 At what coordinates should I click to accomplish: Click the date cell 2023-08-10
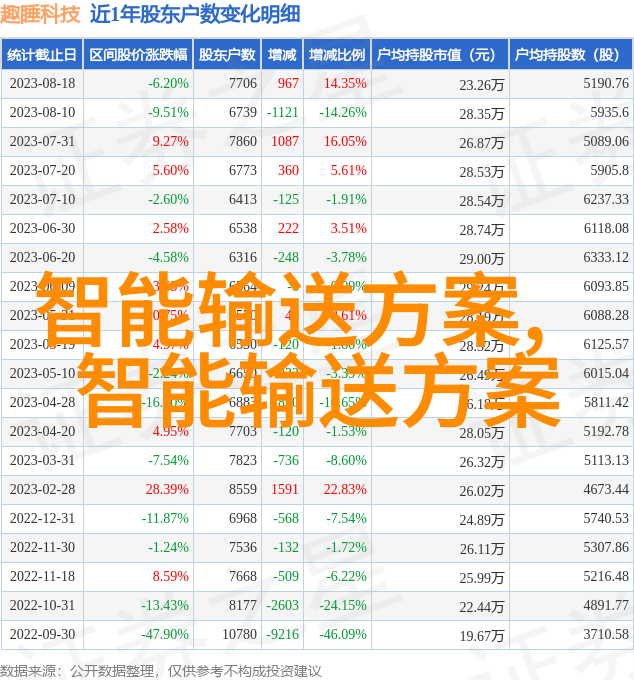tap(42, 112)
